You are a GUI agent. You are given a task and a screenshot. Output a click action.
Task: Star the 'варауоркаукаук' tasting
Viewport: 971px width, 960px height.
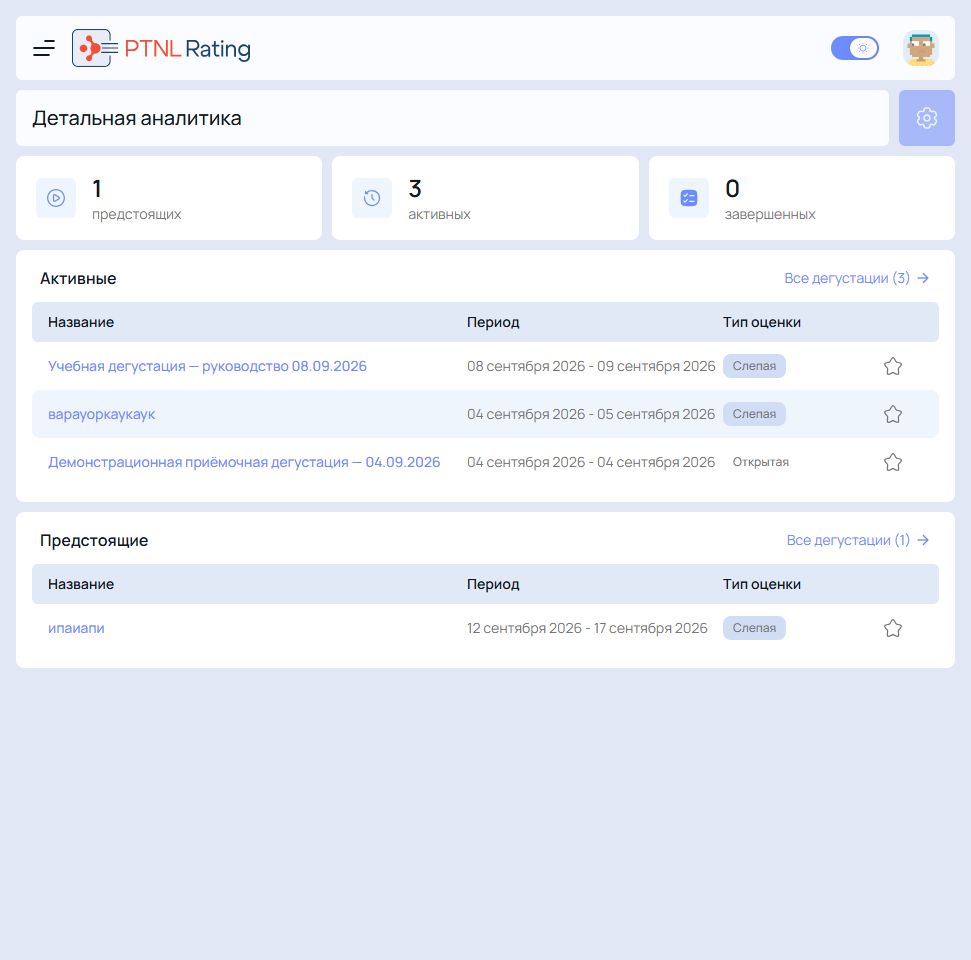click(892, 414)
